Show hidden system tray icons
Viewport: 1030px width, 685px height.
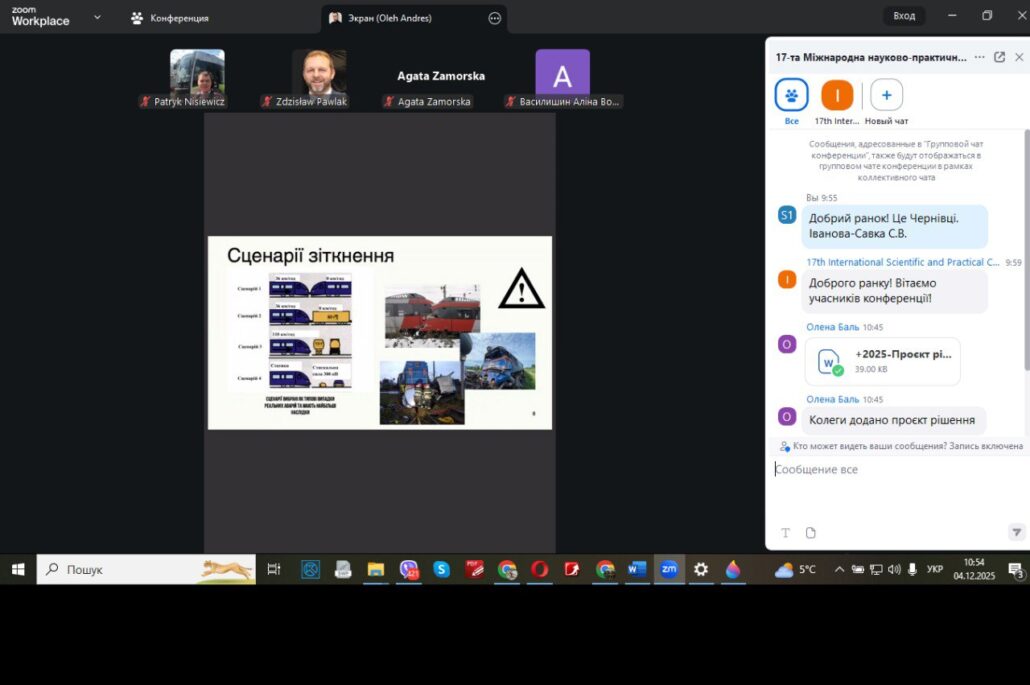pos(838,569)
